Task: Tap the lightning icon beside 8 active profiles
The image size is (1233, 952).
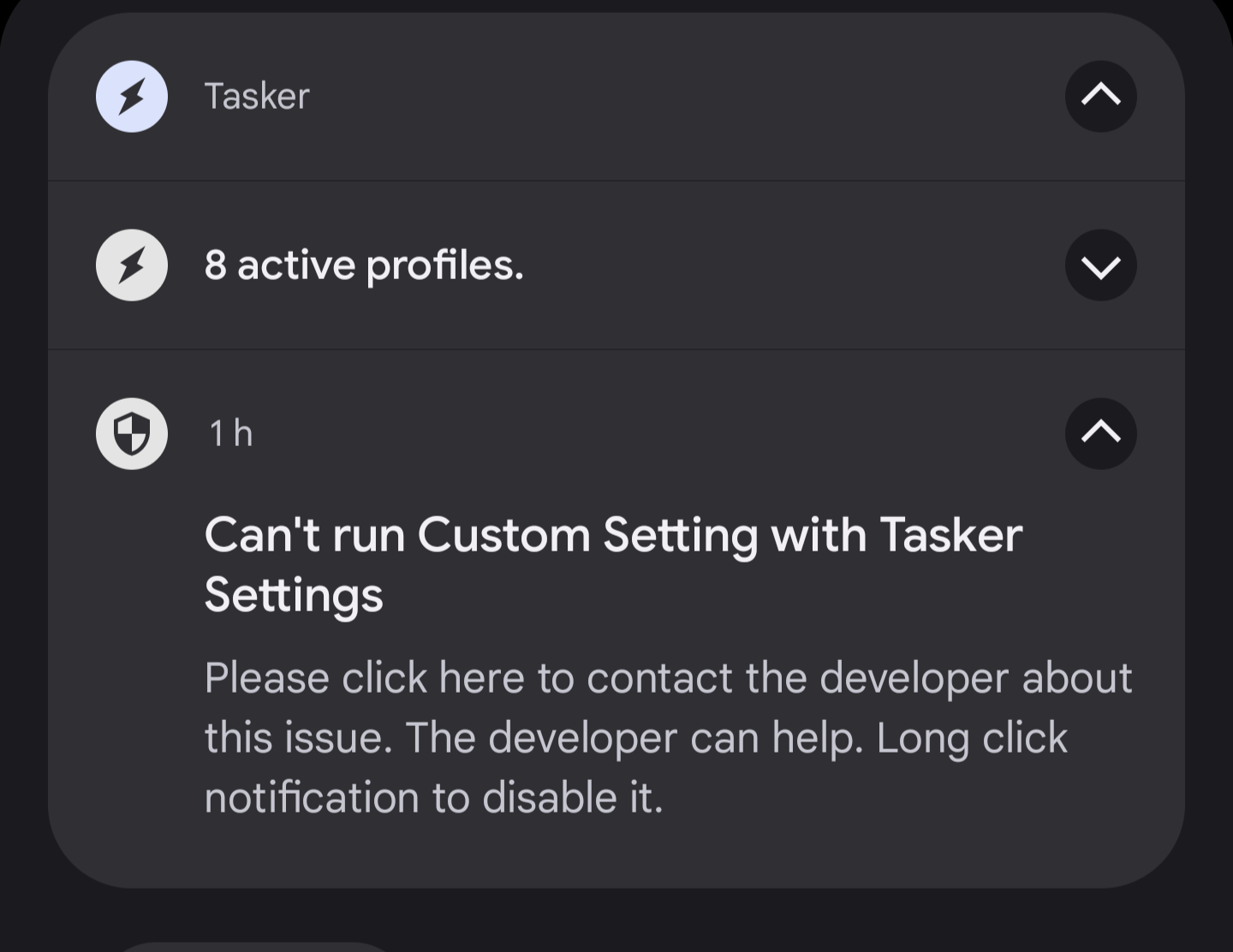Action: coord(131,265)
